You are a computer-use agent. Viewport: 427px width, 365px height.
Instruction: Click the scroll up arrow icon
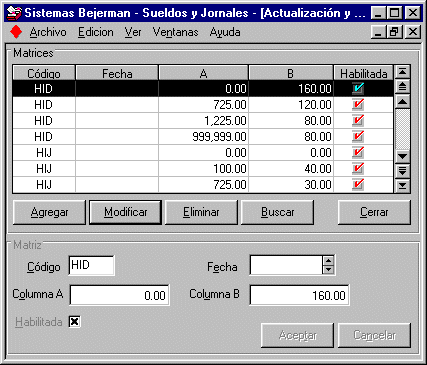coord(402,101)
